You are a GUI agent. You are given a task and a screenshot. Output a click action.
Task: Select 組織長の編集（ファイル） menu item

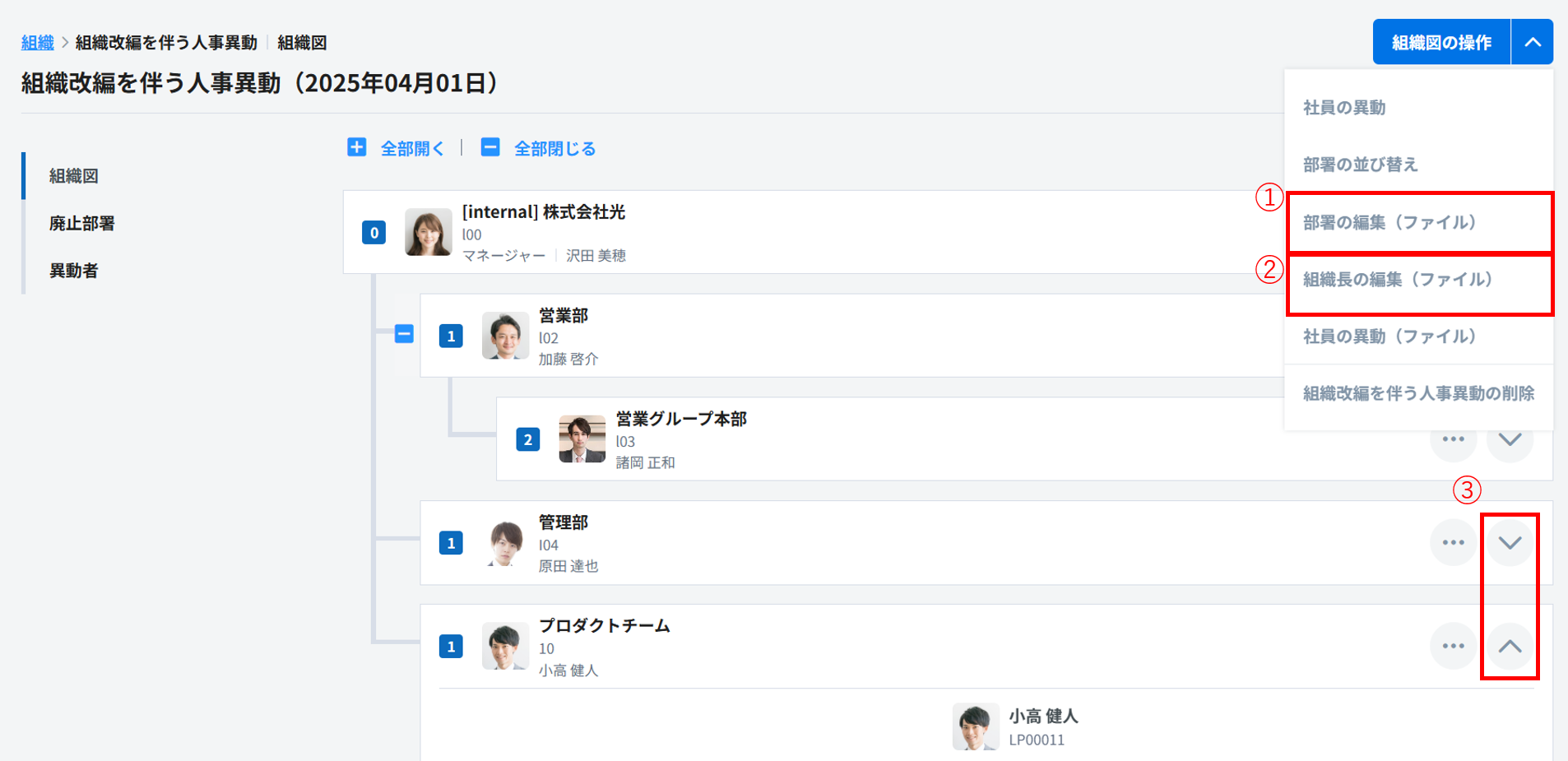1398,280
